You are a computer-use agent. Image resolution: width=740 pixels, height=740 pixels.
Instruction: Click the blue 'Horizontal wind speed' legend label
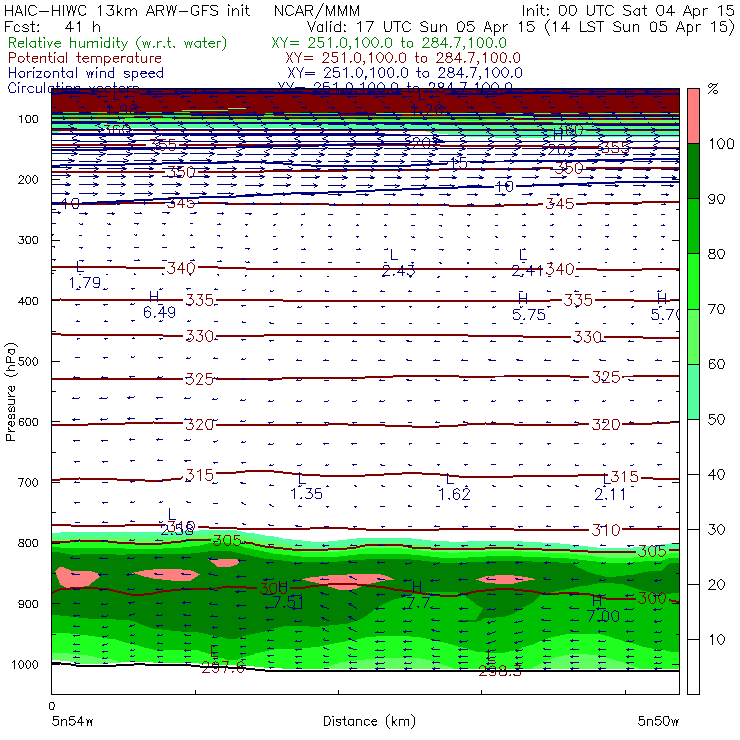click(x=86, y=73)
